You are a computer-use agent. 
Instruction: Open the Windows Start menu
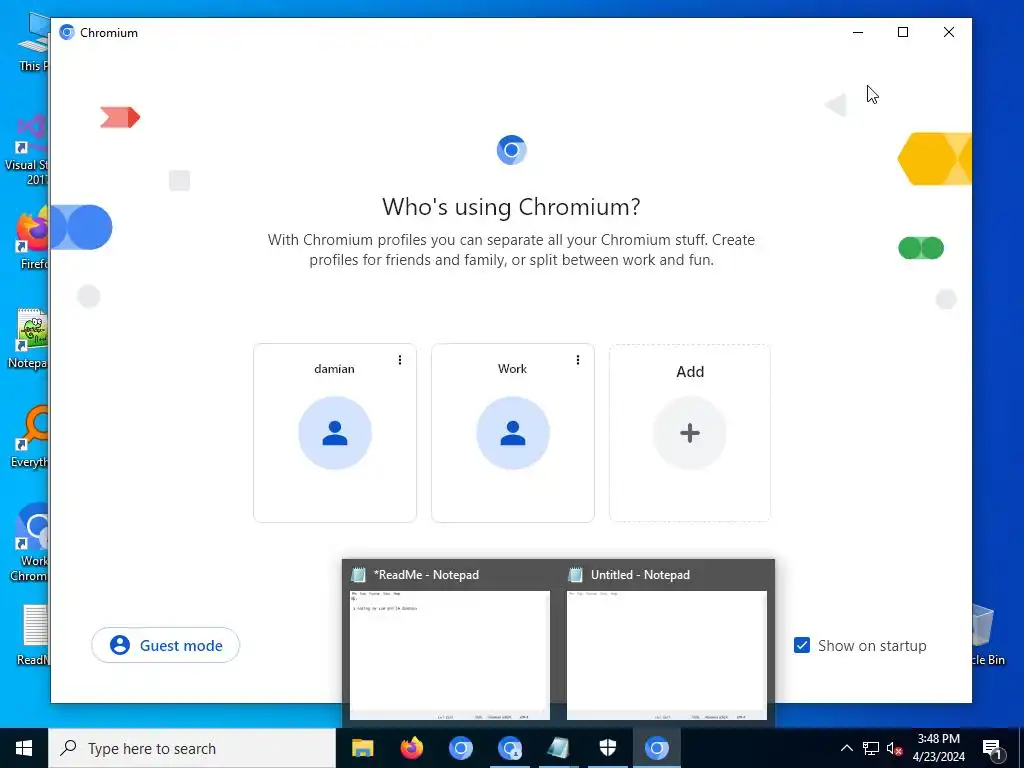click(x=24, y=748)
